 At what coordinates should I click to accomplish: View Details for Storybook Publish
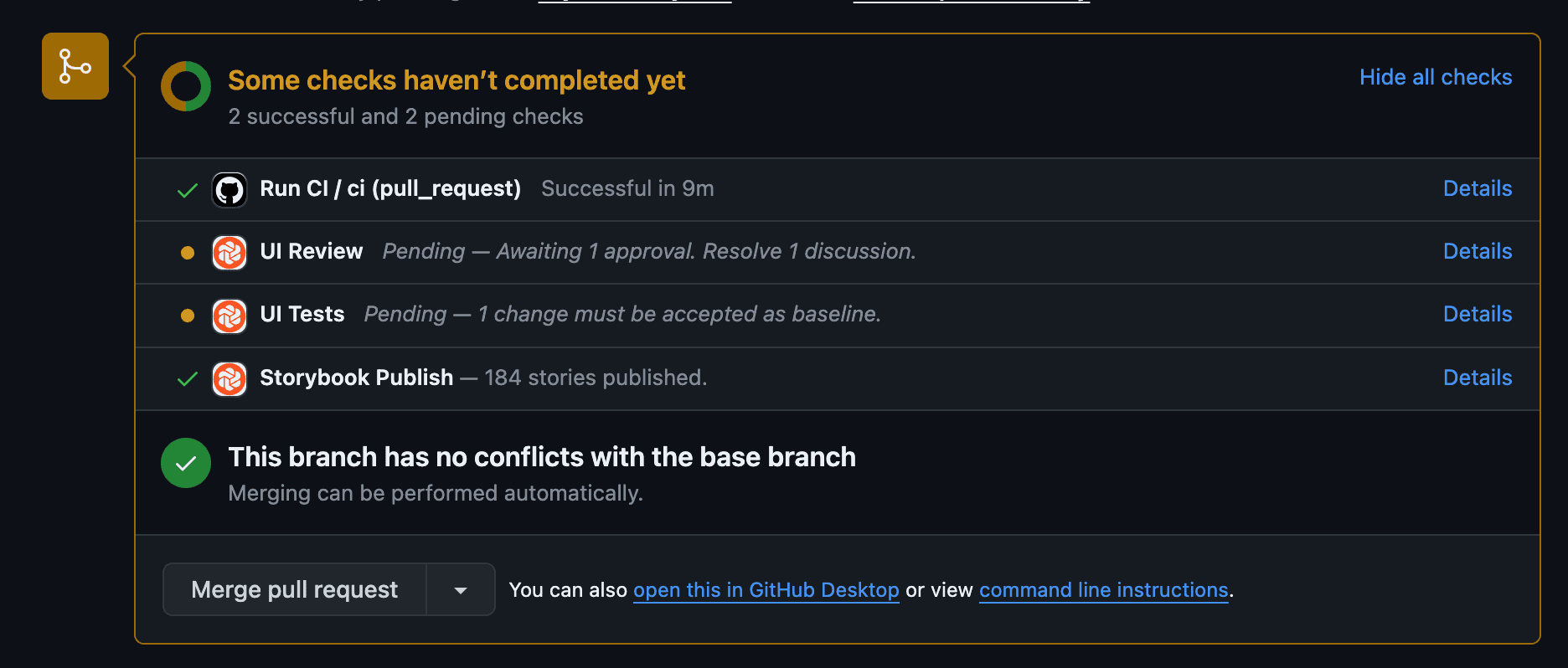pyautogui.click(x=1478, y=378)
